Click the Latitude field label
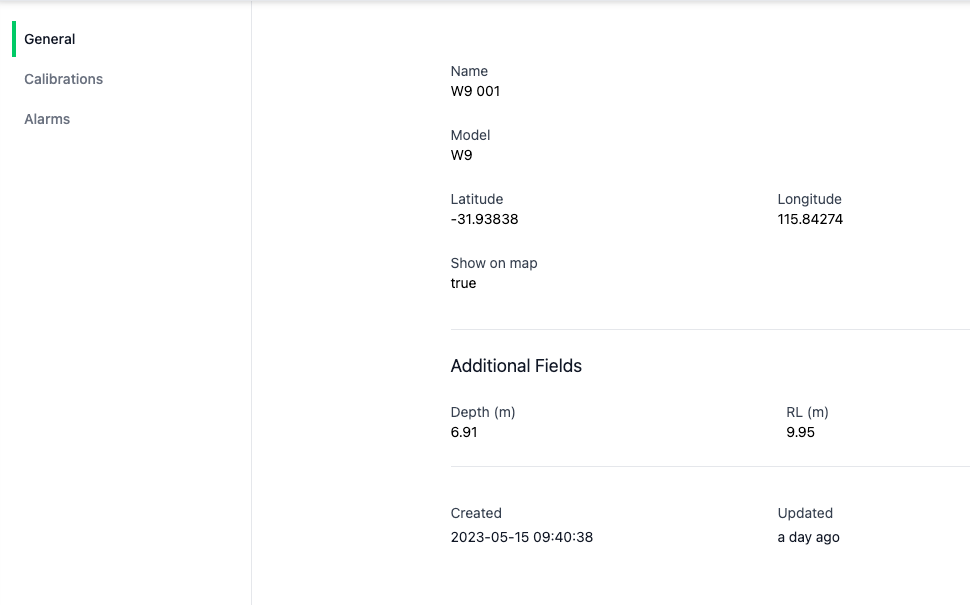970x605 pixels. [477, 199]
